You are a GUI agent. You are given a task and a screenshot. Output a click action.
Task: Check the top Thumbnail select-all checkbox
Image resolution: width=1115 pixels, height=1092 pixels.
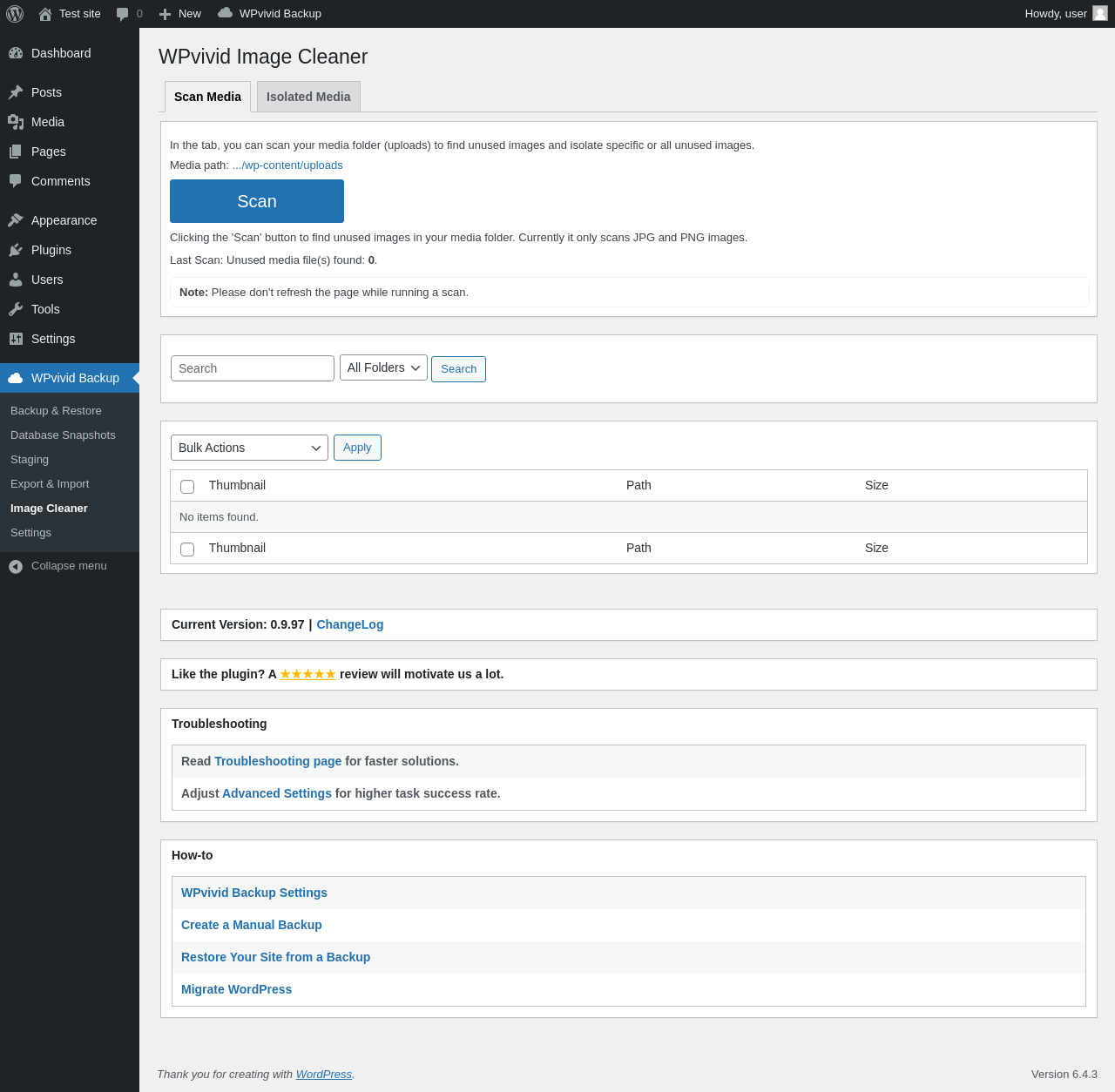point(187,487)
